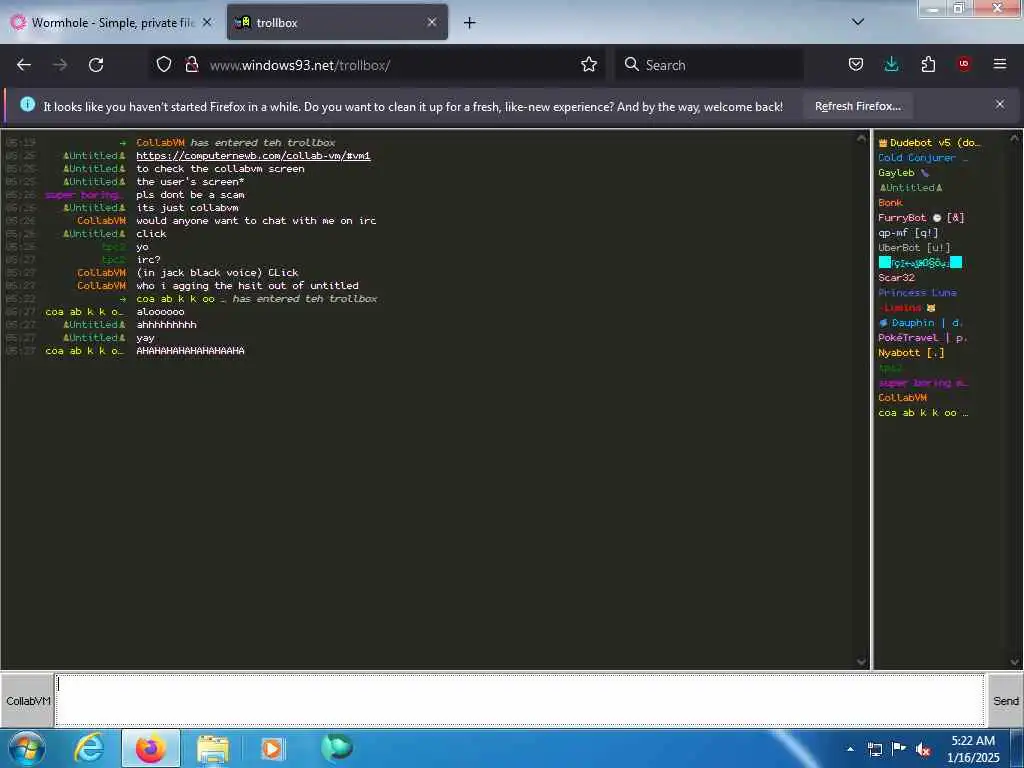
Task: Click the Firefox Search box
Action: click(x=709, y=65)
